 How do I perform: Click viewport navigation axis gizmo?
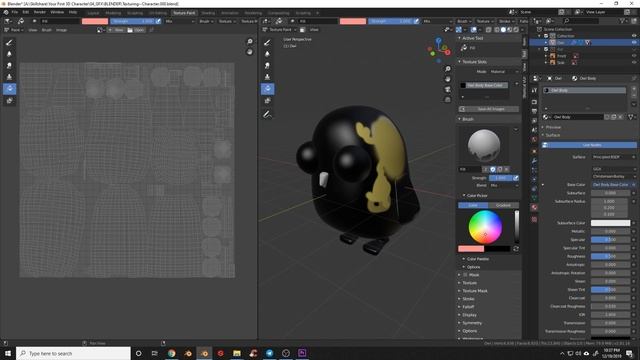point(439,50)
